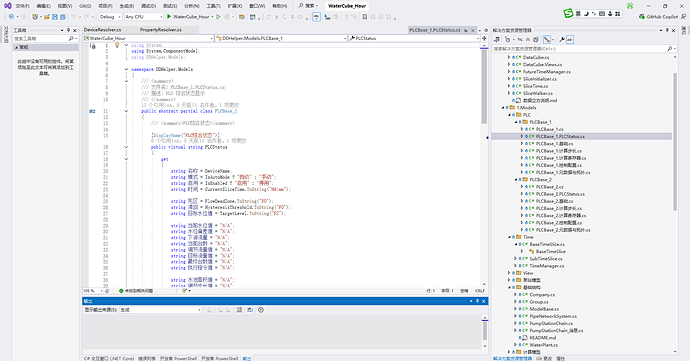
Task: Select WaterPlant.cs in Solution Explorer
Action: point(543,345)
